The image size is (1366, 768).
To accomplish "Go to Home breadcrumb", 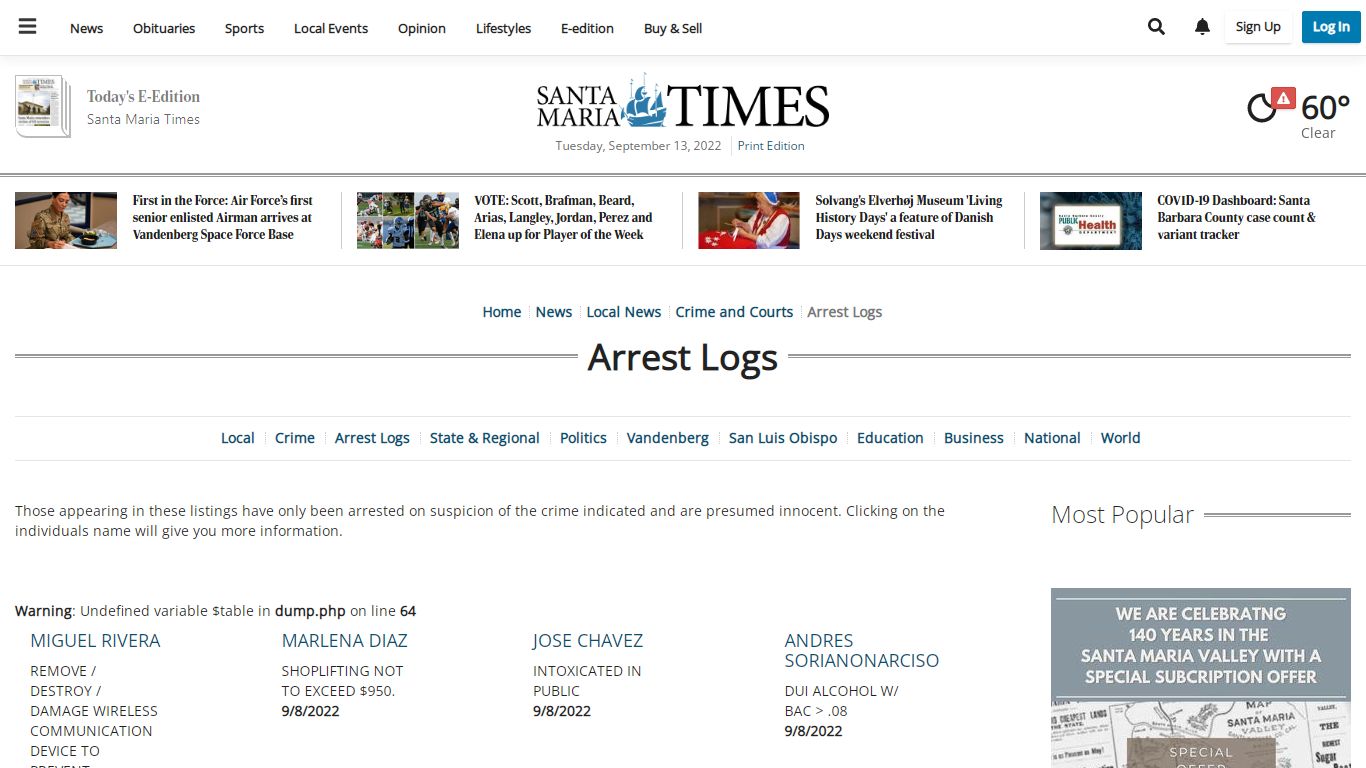I will [502, 312].
